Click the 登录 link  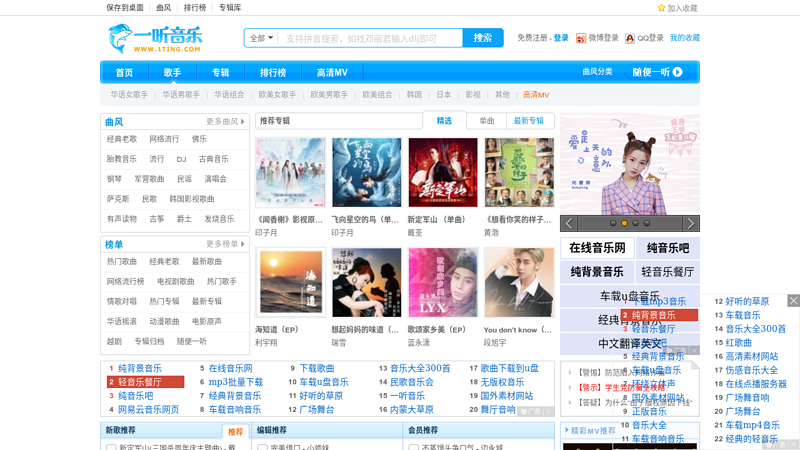(x=561, y=38)
